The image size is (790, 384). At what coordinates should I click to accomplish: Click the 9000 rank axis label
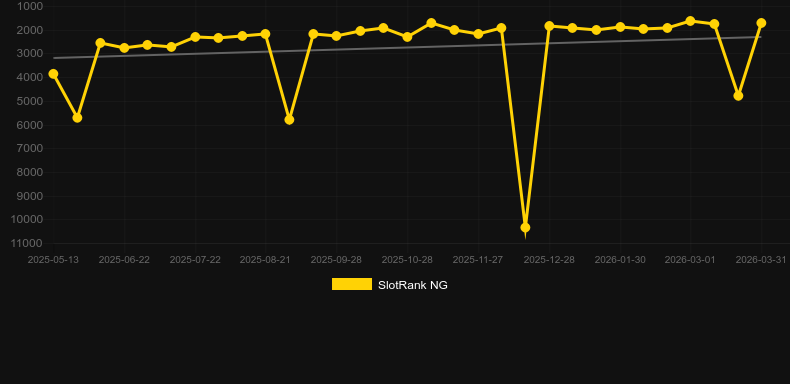click(30, 196)
